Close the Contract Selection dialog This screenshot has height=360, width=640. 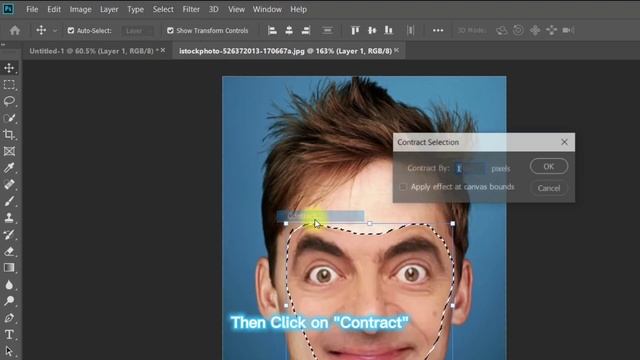tap(564, 142)
